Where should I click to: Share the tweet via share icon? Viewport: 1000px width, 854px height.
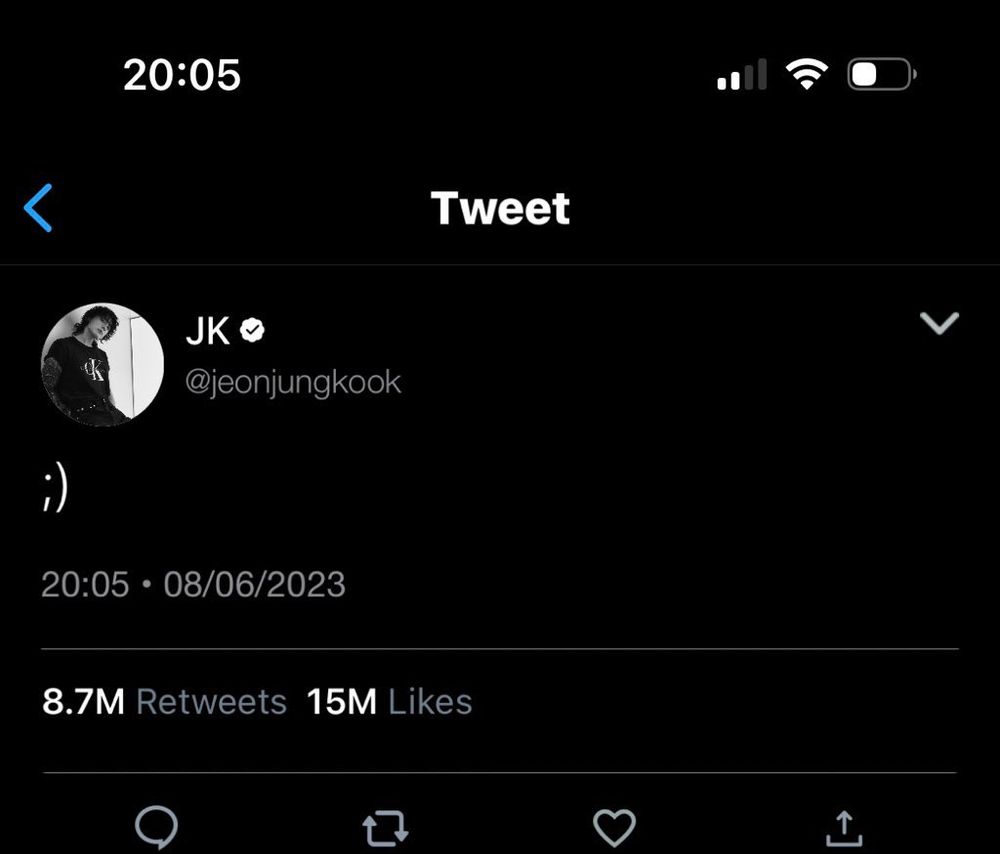843,827
